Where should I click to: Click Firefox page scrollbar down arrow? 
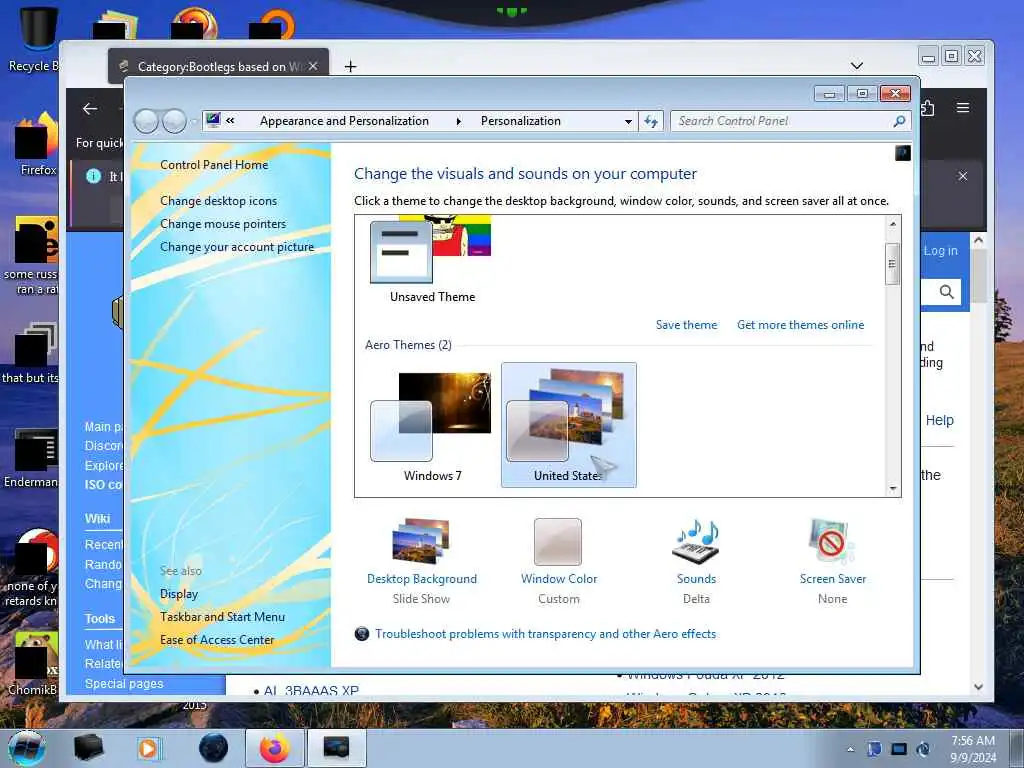pyautogui.click(x=978, y=687)
